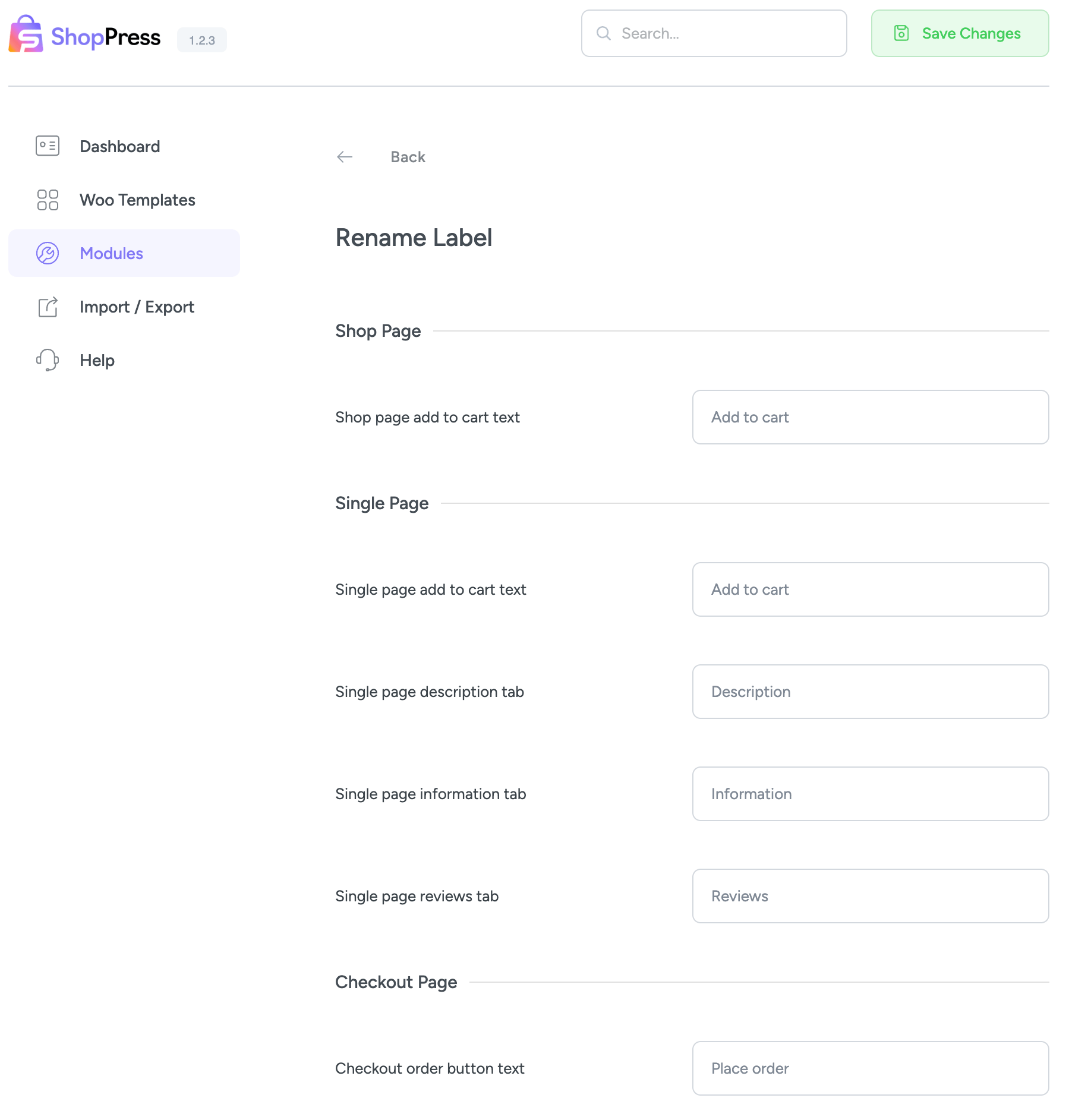Click the Dashboard sidebar icon

48,146
